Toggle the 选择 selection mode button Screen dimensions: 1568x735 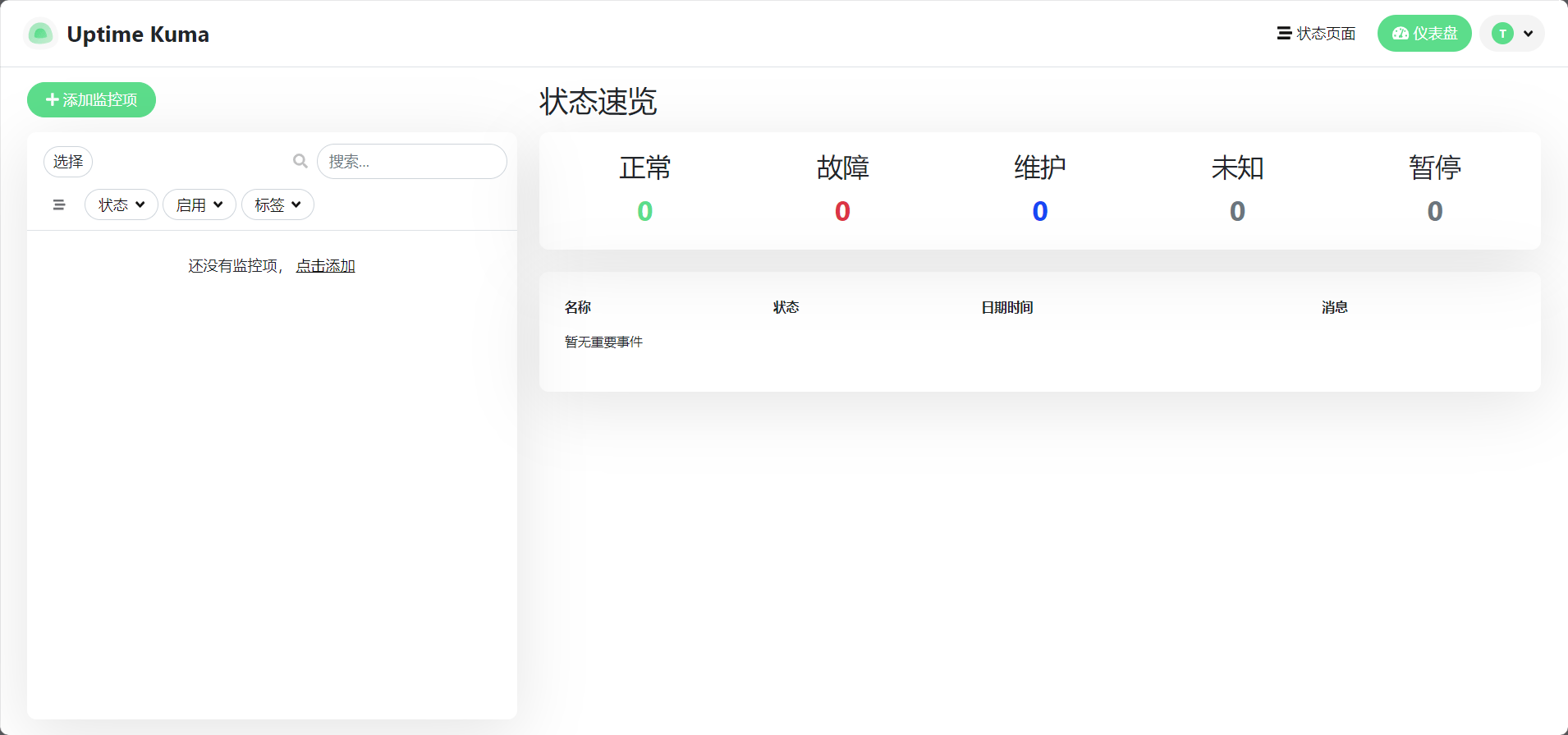(x=68, y=162)
